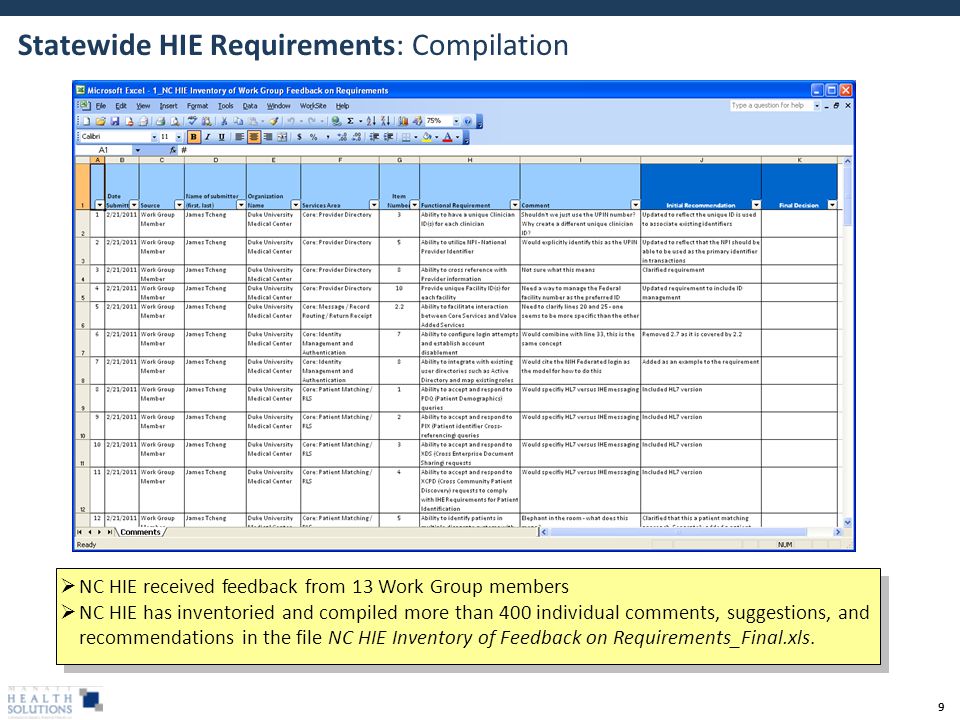
Task: Click the vertical scrollbar down arrow
Action: point(847,522)
